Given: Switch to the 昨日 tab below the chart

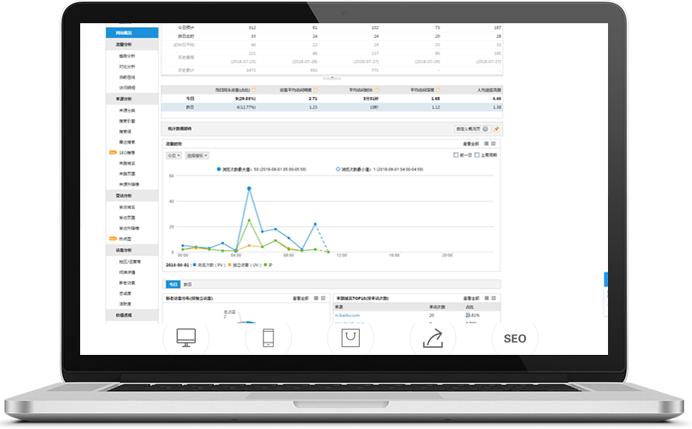Looking at the screenshot, I should pyautogui.click(x=187, y=284).
